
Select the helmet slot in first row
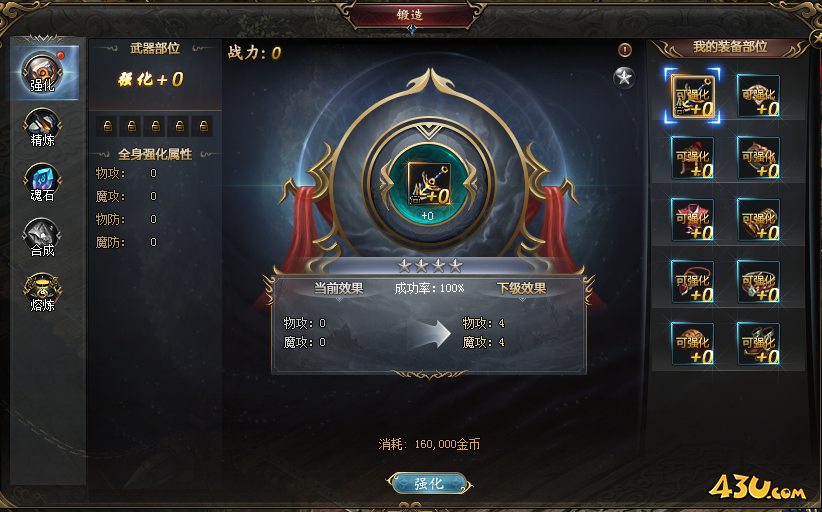758,96
